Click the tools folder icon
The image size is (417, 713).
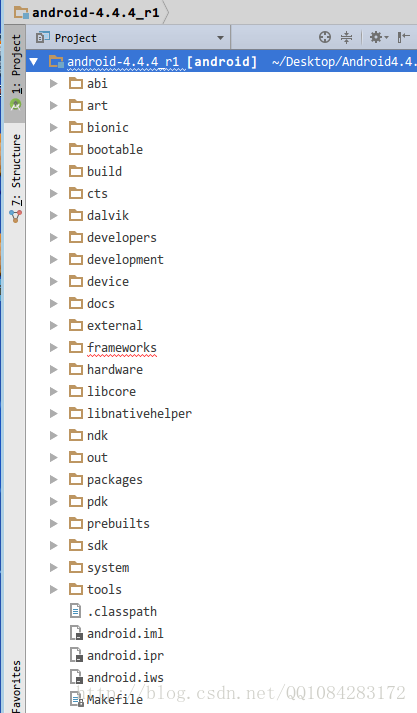coord(76,589)
